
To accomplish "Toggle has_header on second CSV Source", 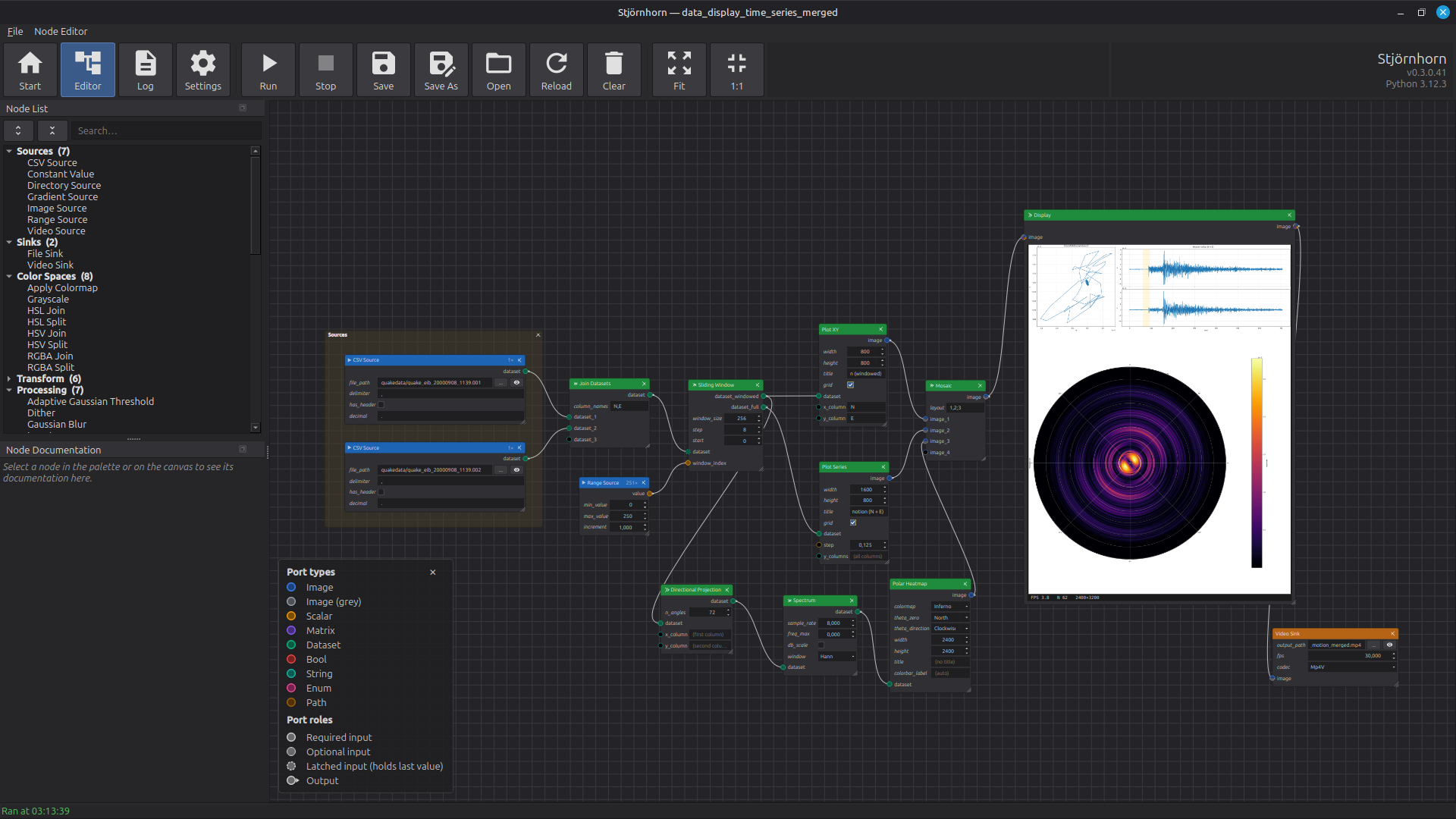I will tap(381, 492).
